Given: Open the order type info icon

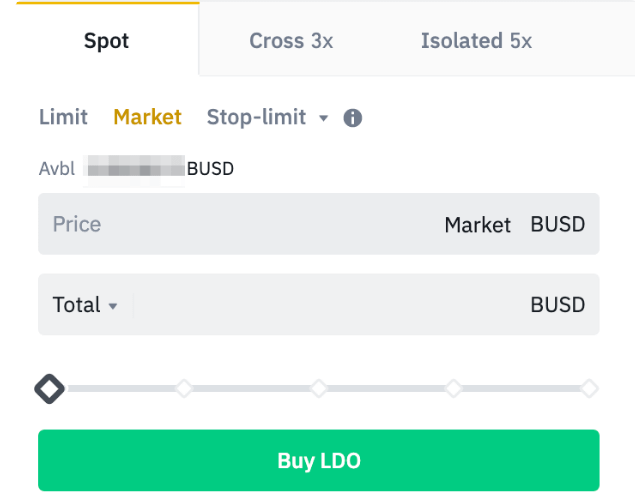Looking at the screenshot, I should click(x=352, y=118).
